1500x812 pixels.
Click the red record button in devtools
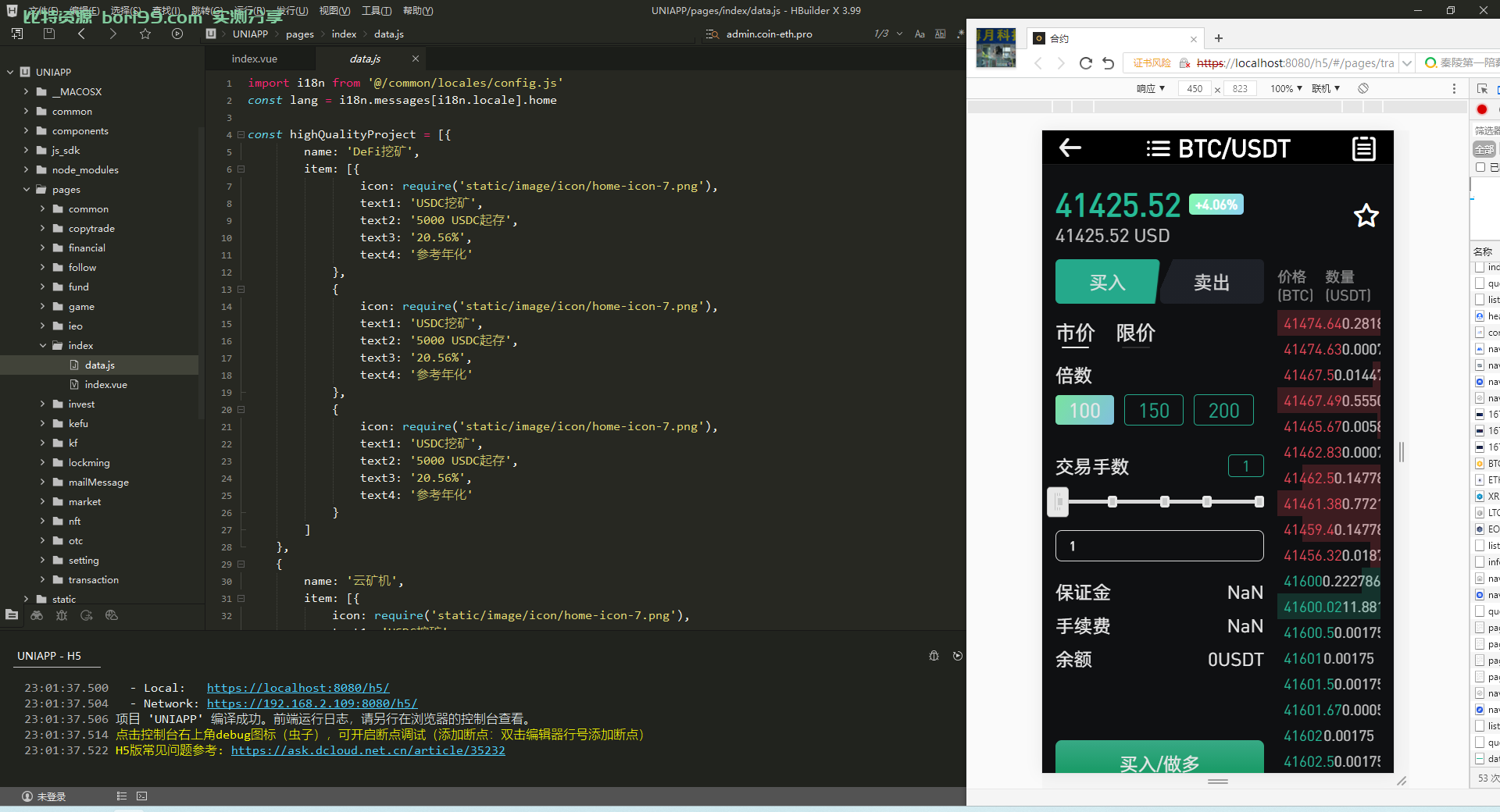[1482, 109]
